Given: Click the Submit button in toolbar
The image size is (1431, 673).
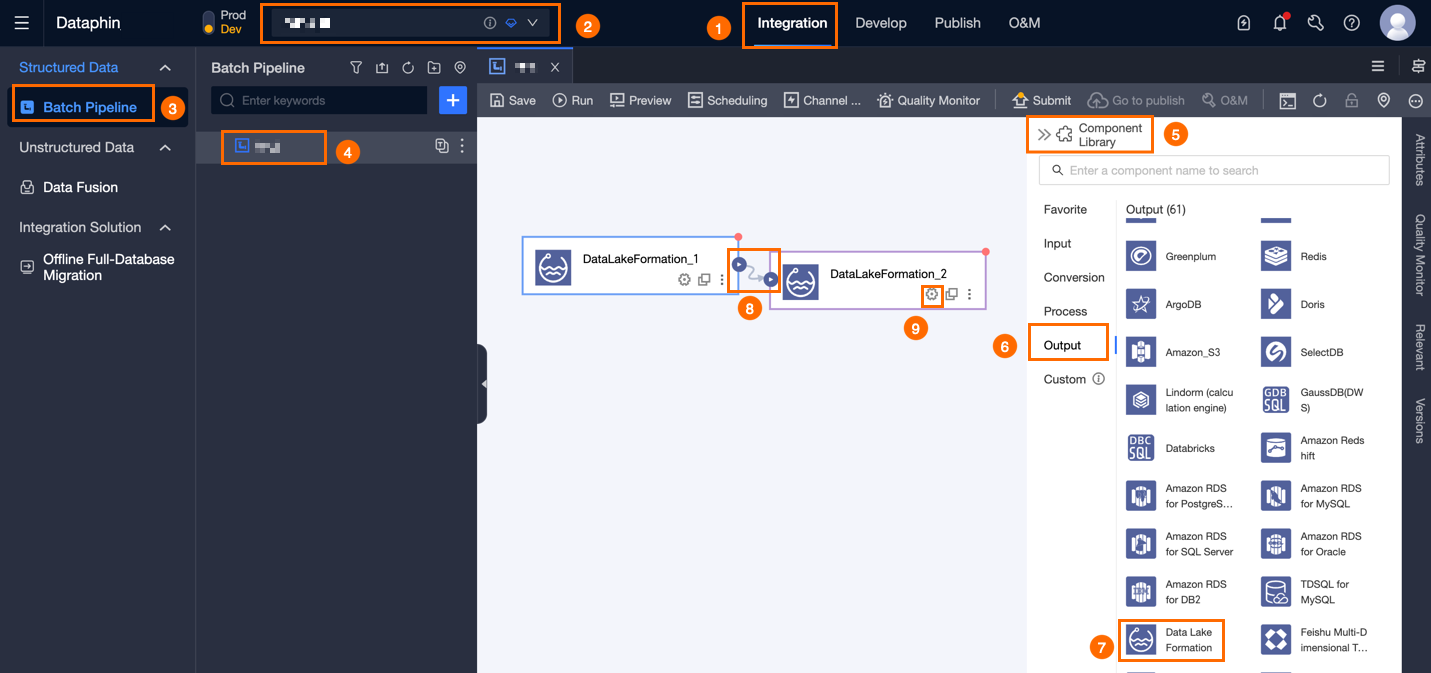Looking at the screenshot, I should (x=1041, y=100).
